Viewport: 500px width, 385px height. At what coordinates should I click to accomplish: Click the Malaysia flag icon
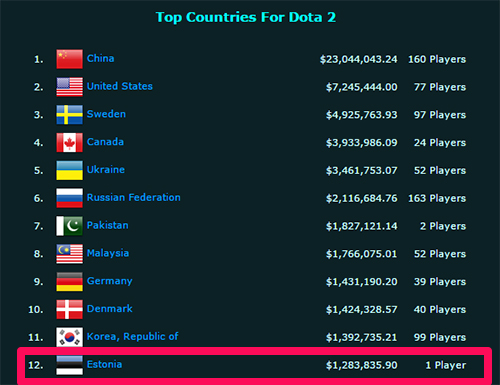69,254
